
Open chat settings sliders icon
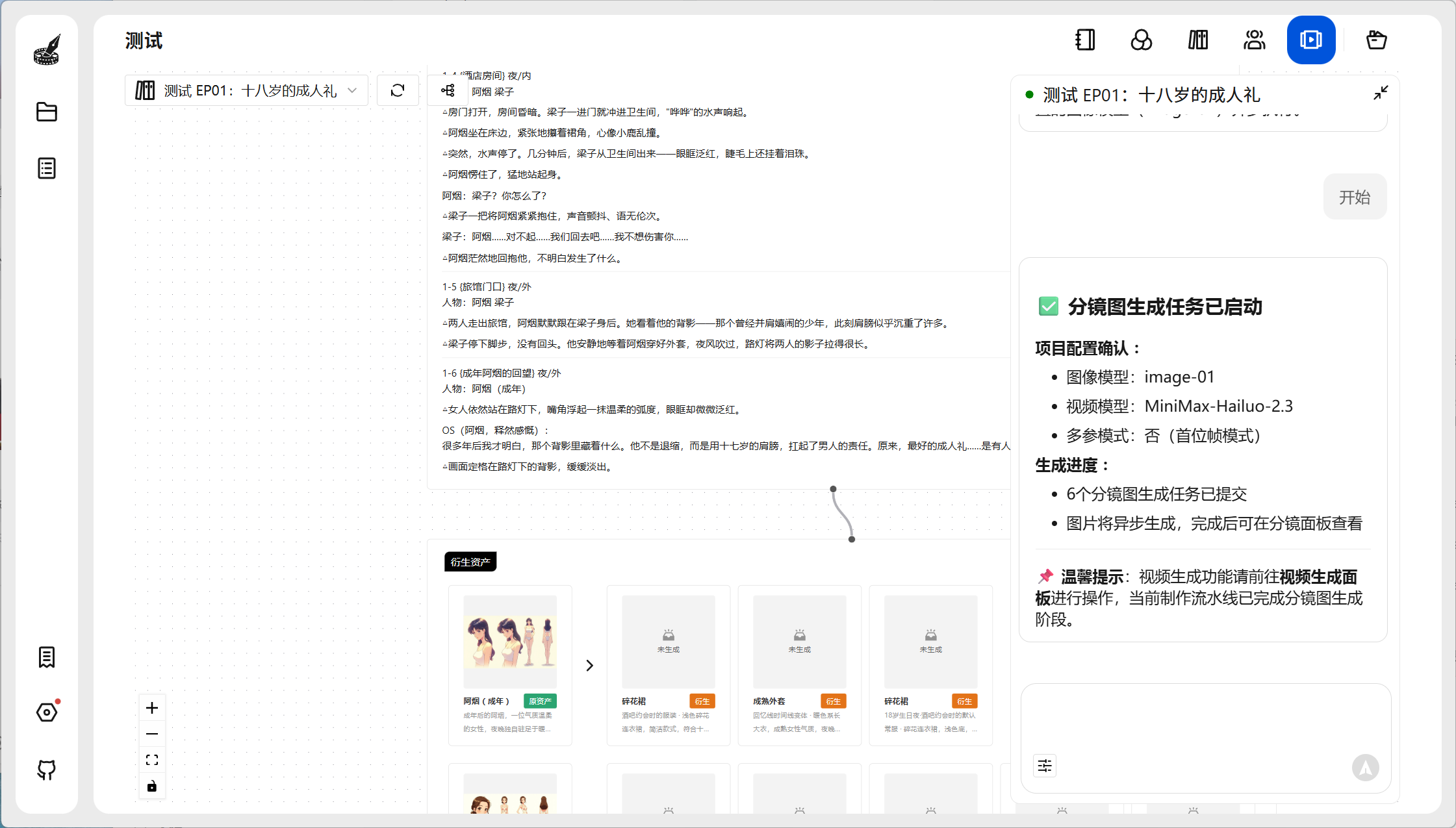1045,766
